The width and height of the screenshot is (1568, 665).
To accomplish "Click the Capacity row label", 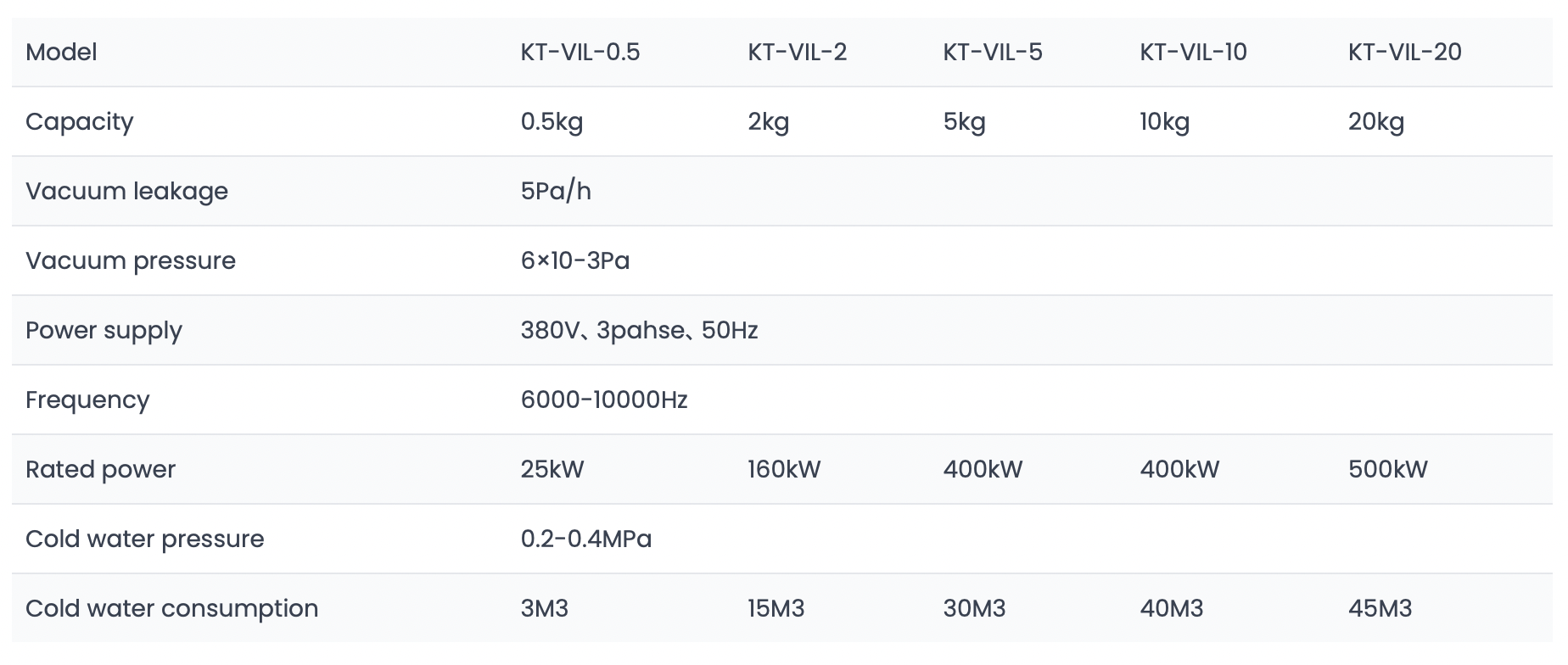I will coord(80,122).
